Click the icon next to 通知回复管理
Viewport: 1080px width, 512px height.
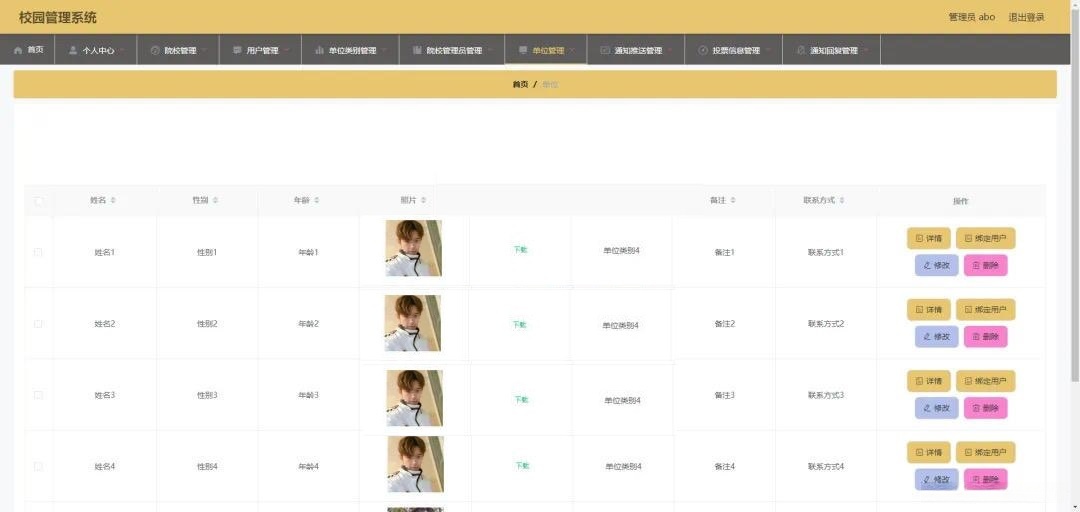801,50
